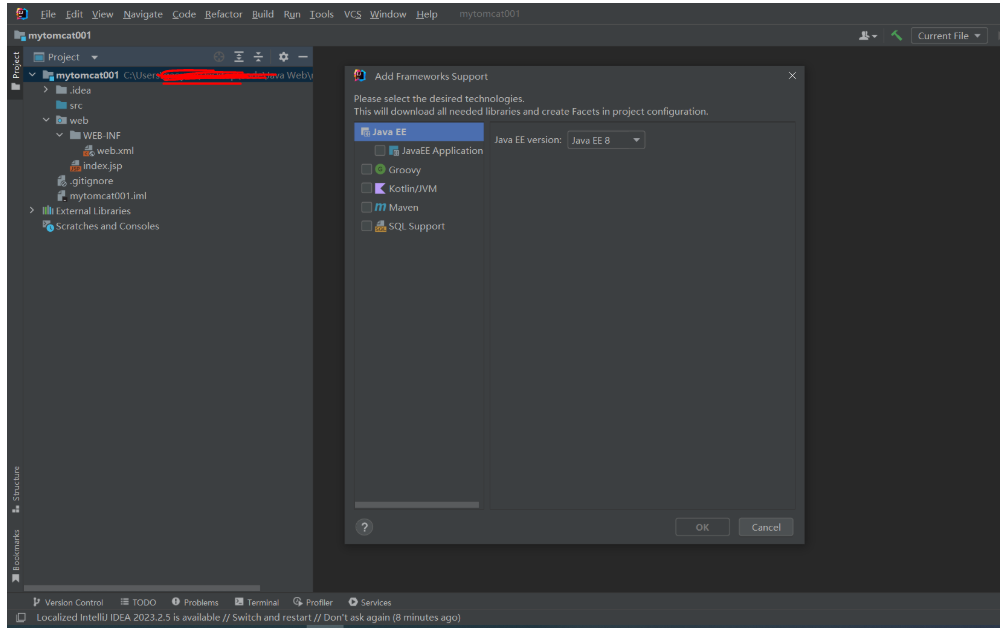
Task: Open the Current File run configuration dropdown
Action: tap(949, 36)
